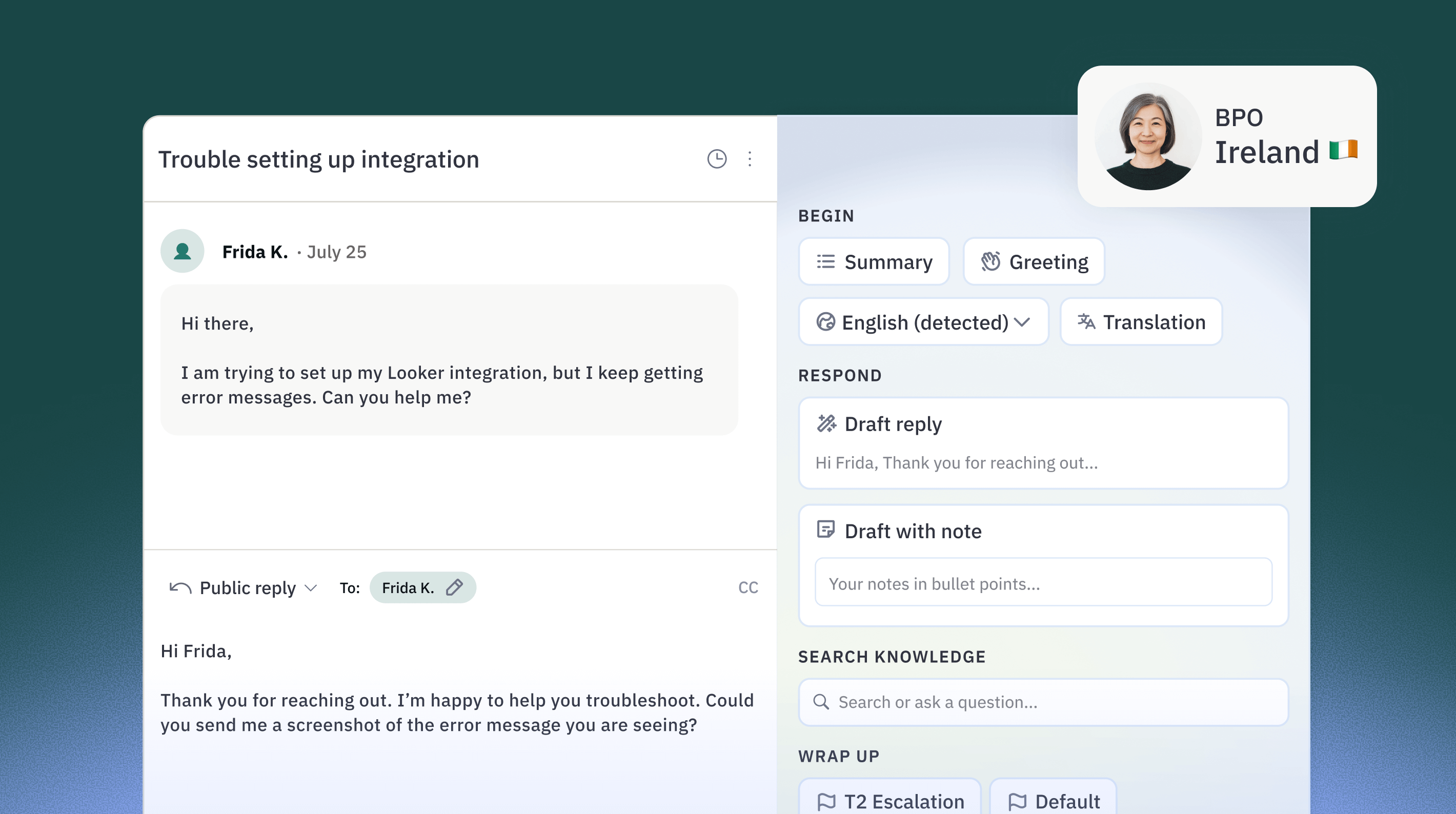Click the Summary button
This screenshot has height=814, width=1456.
[873, 262]
